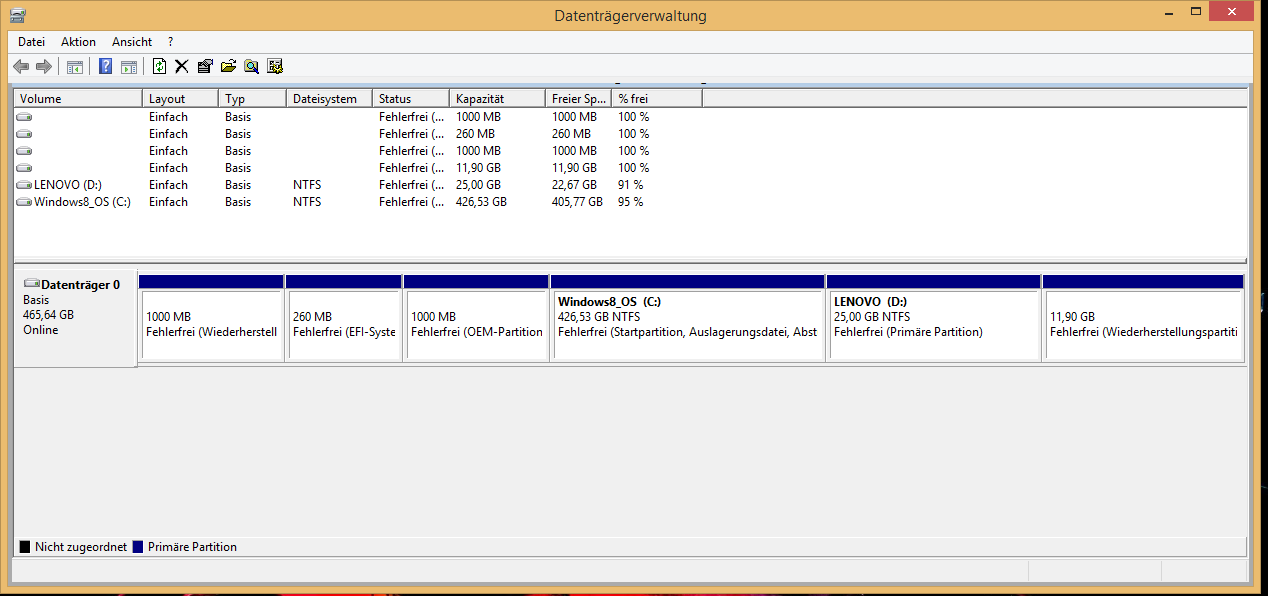
Task: Click the Datenträgerverwaltung title bar app icon
Action: pyautogui.click(x=19, y=15)
